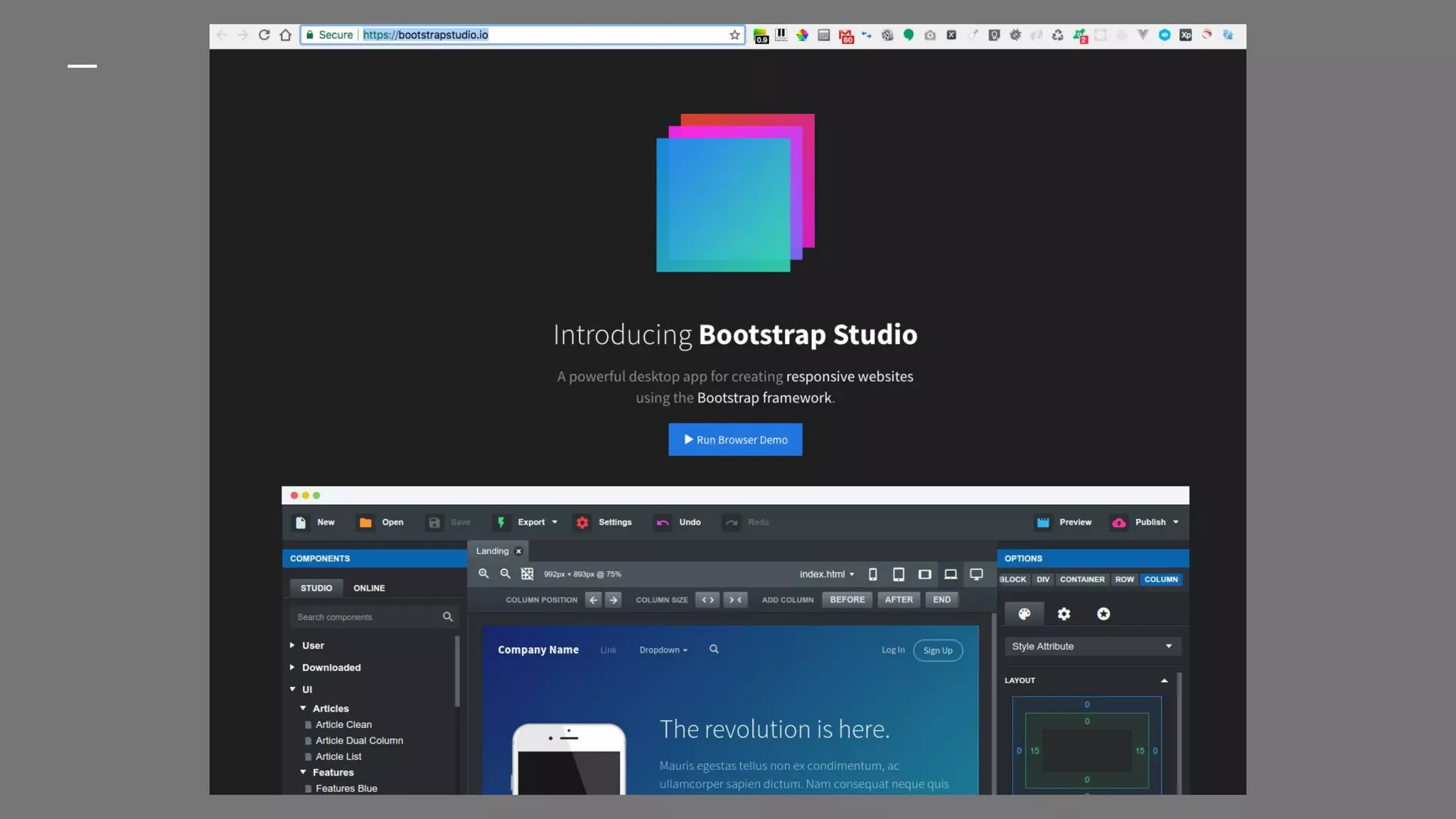Viewport: 1456px width, 819px height.
Task: Move column left with arrow button
Action: pyautogui.click(x=594, y=600)
